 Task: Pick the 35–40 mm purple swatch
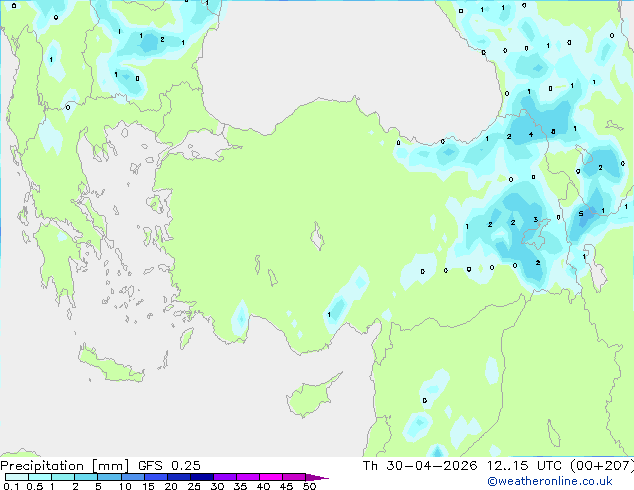[248, 477]
